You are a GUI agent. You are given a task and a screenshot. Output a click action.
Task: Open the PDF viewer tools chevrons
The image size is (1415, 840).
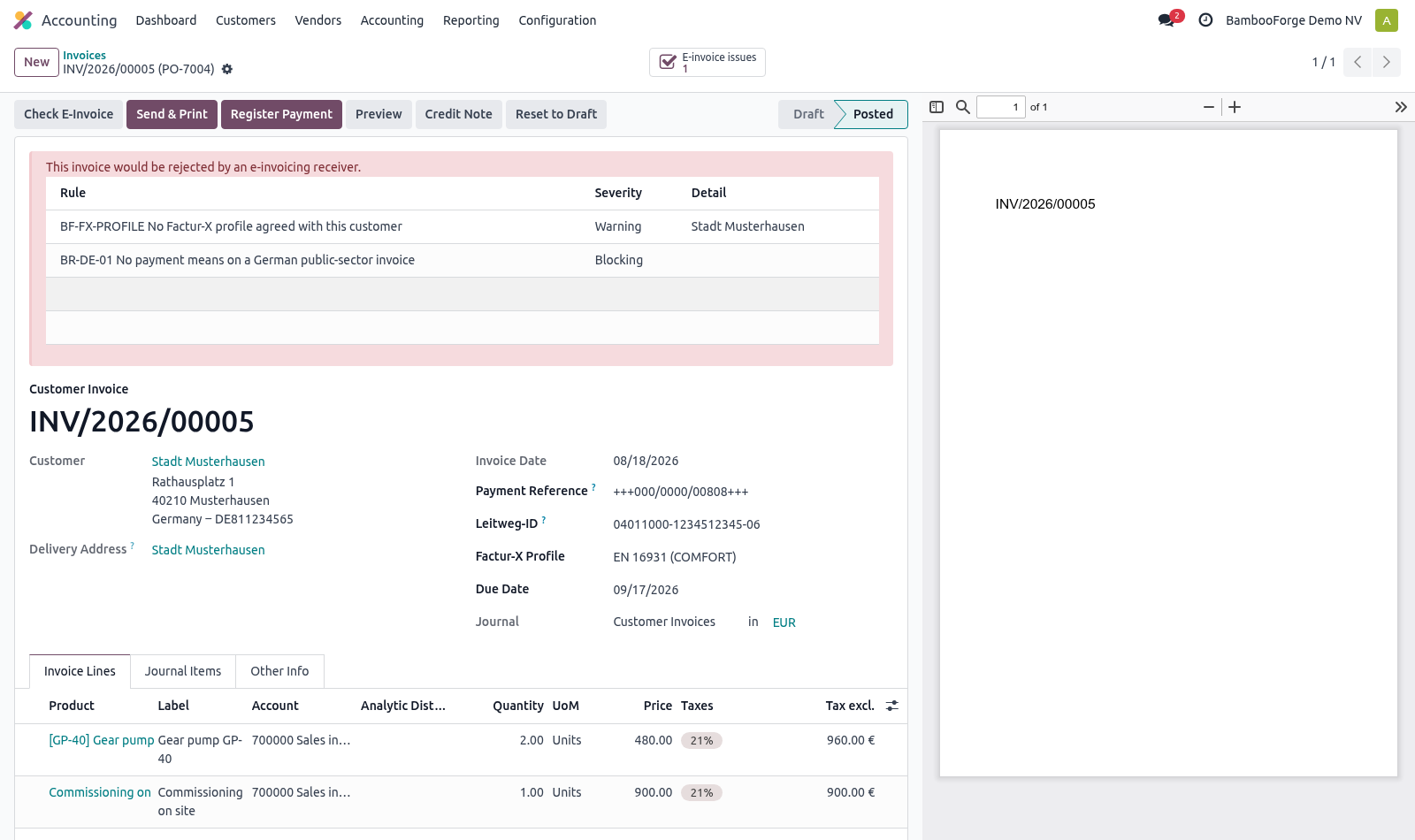(x=1401, y=107)
